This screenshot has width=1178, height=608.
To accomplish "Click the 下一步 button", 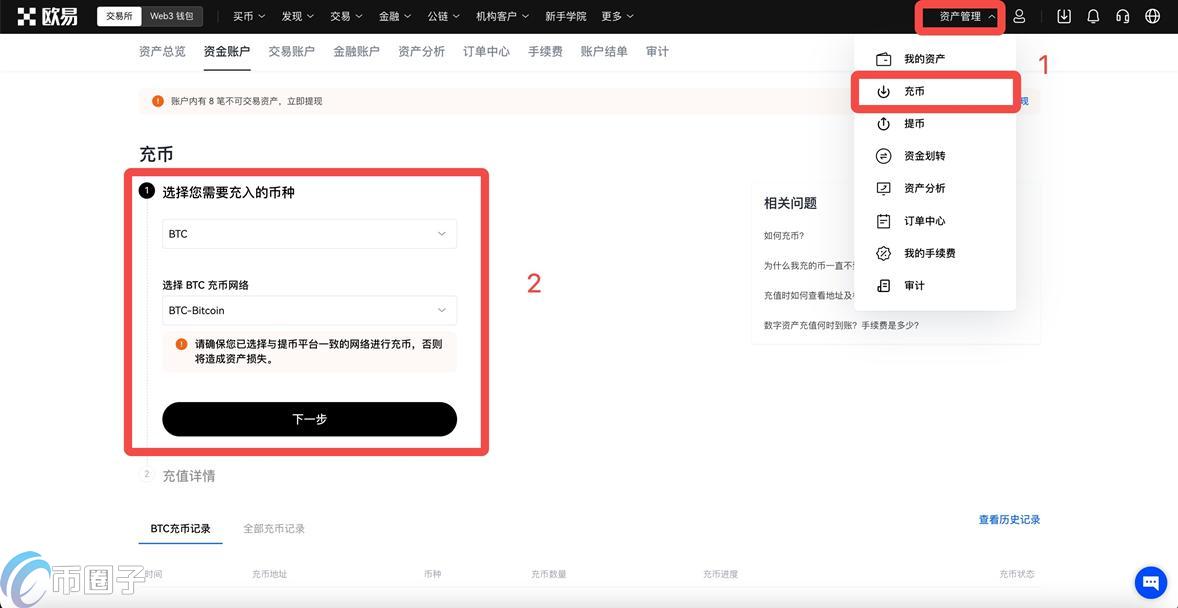I will pyautogui.click(x=310, y=419).
